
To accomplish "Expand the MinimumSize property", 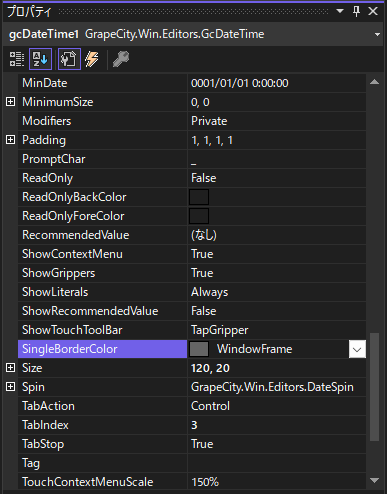I will coord(11,102).
